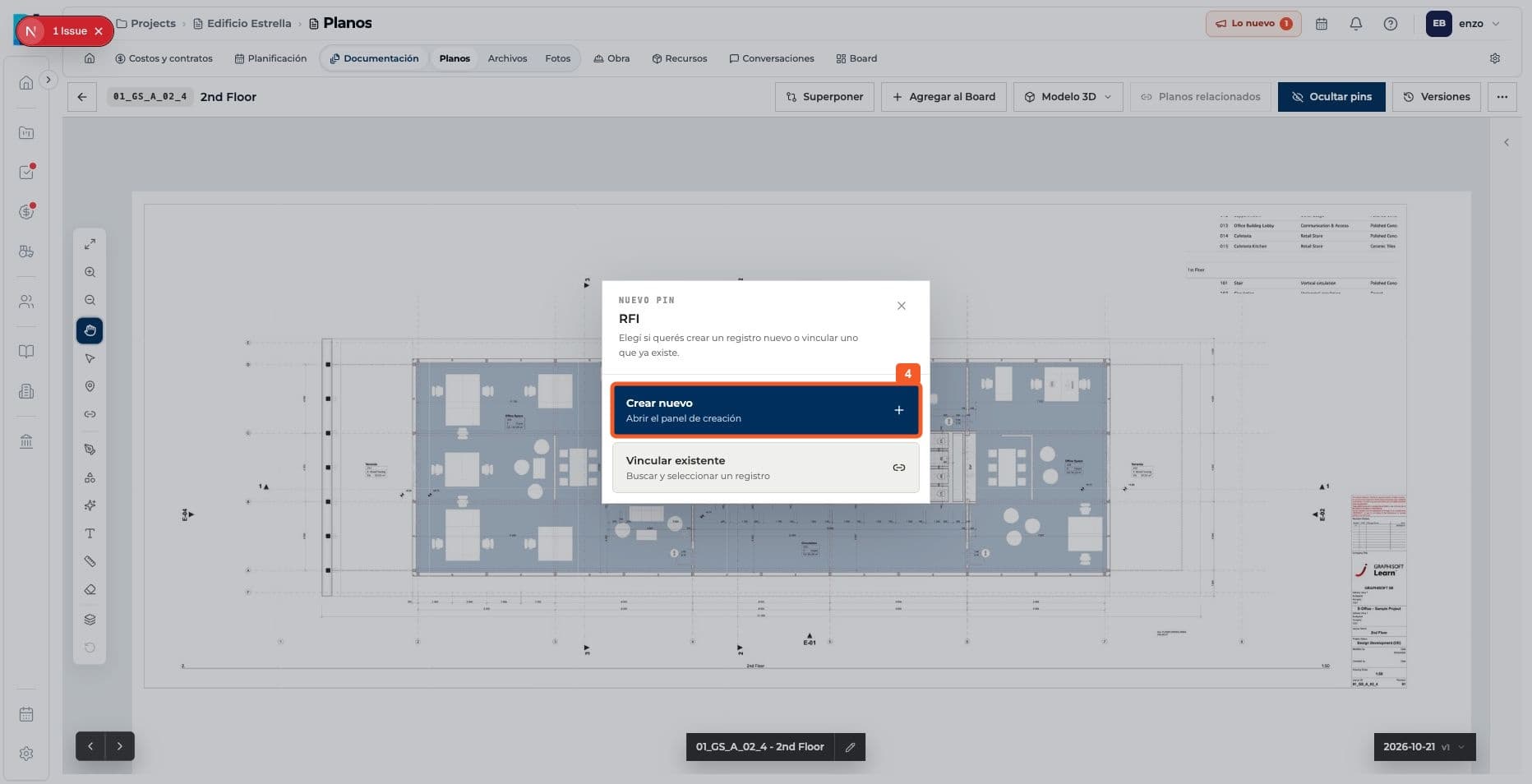
Task: Click Vincular existente option
Action: point(765,468)
